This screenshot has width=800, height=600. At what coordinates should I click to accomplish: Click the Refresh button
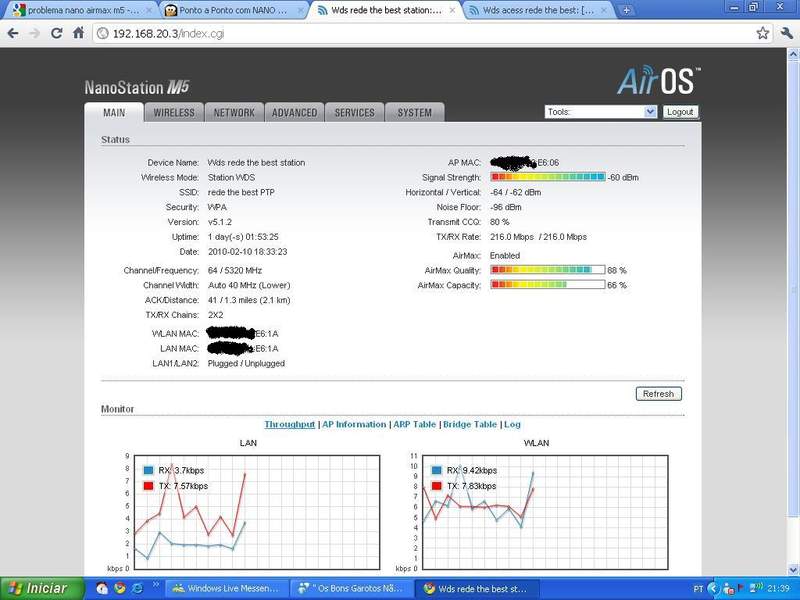click(658, 394)
